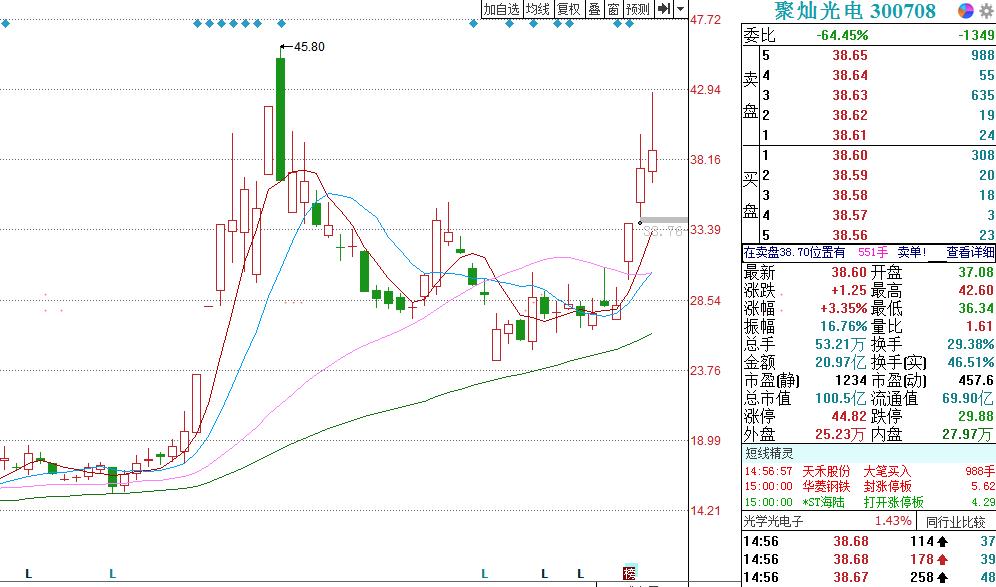Open the dropdown arrow at toolbar end
This screenshot has width=996, height=587.
(x=679, y=7)
